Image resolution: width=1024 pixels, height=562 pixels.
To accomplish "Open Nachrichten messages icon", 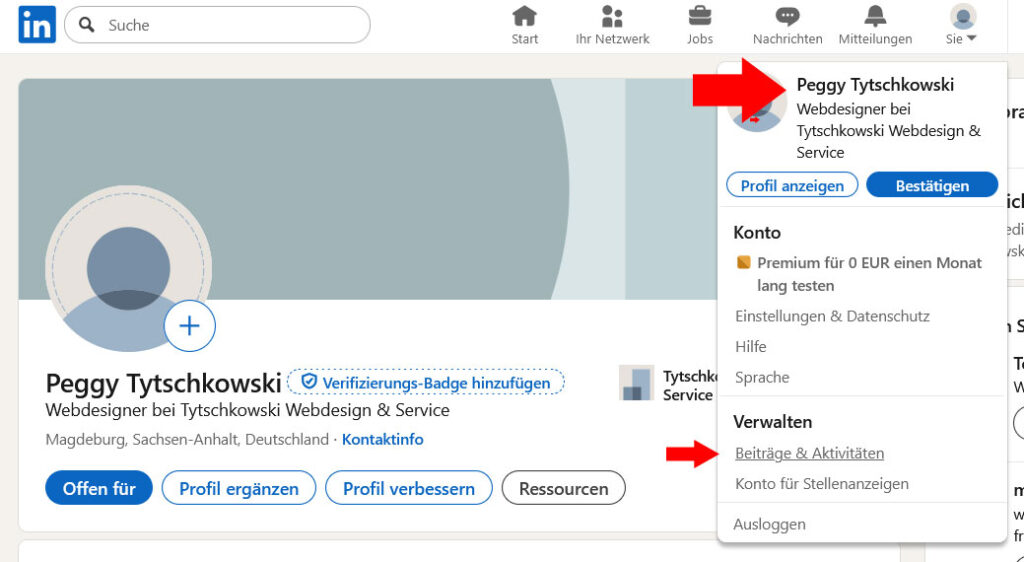I will 787,17.
